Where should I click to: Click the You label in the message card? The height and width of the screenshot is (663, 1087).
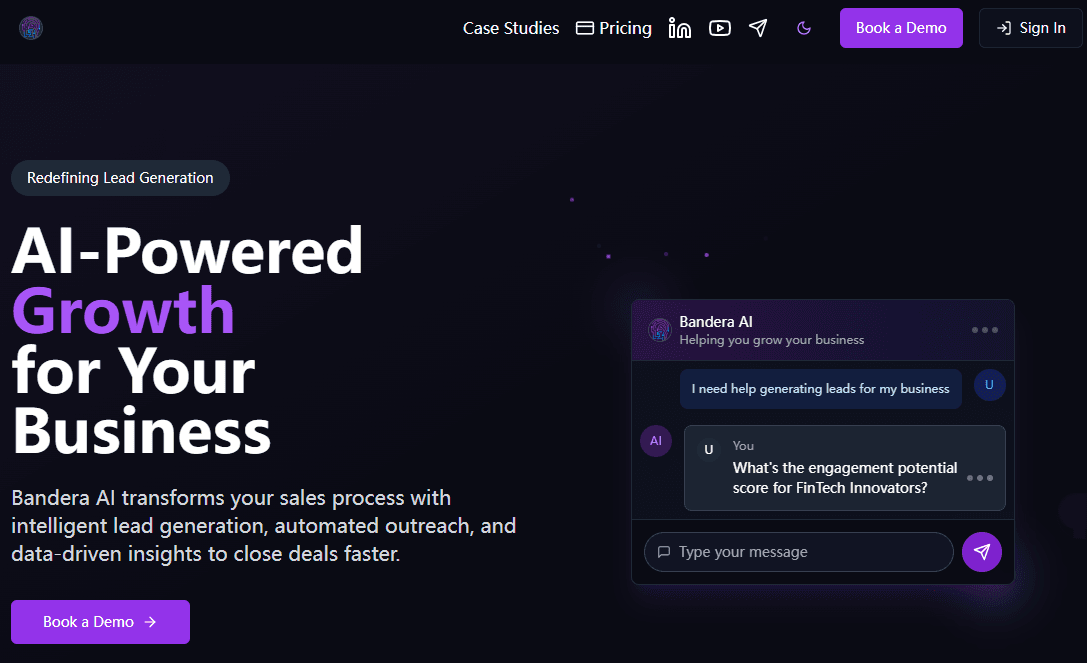click(743, 446)
